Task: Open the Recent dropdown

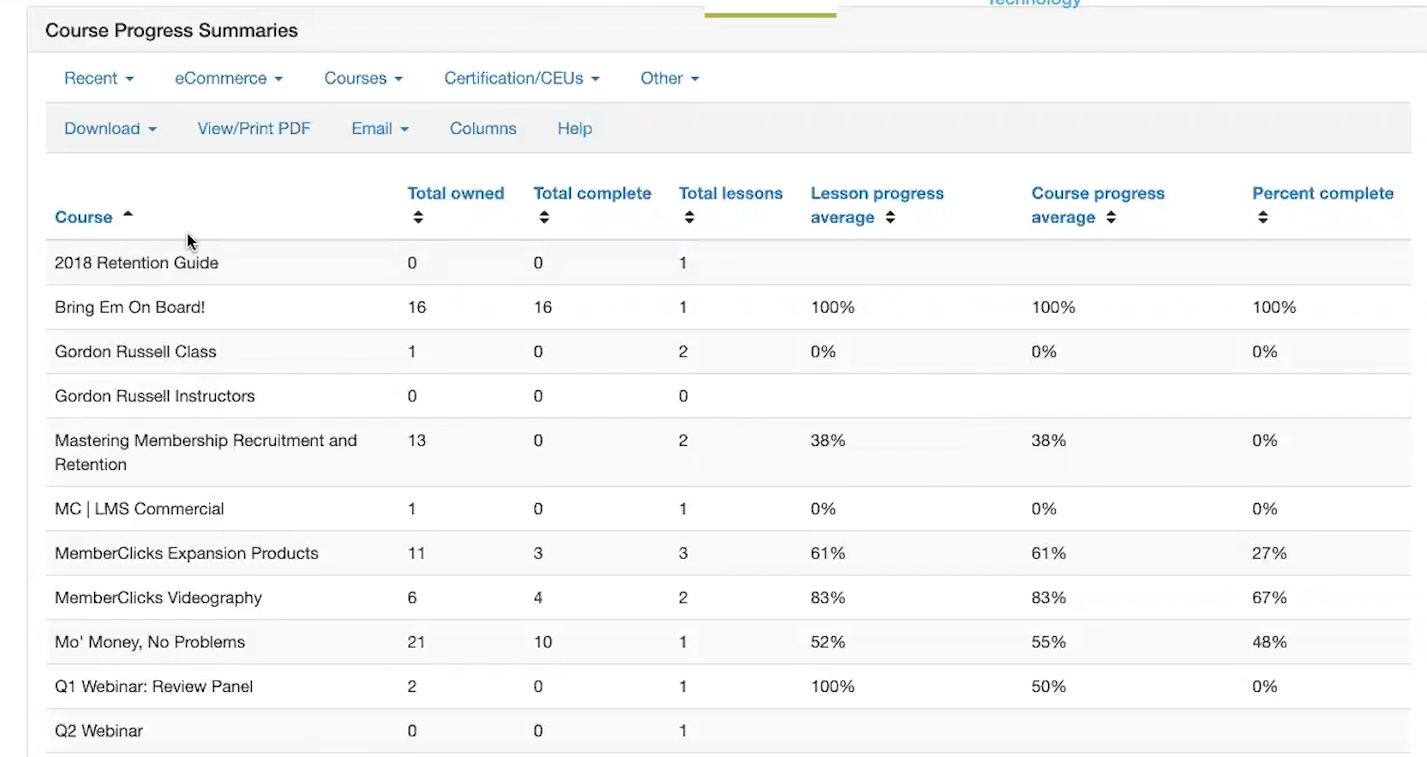Action: point(99,78)
